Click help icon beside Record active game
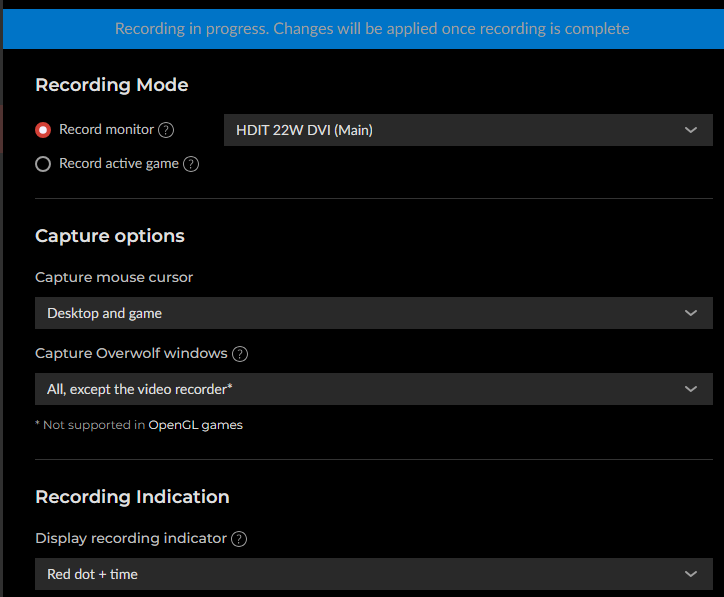The width and height of the screenshot is (724, 597). pos(191,164)
